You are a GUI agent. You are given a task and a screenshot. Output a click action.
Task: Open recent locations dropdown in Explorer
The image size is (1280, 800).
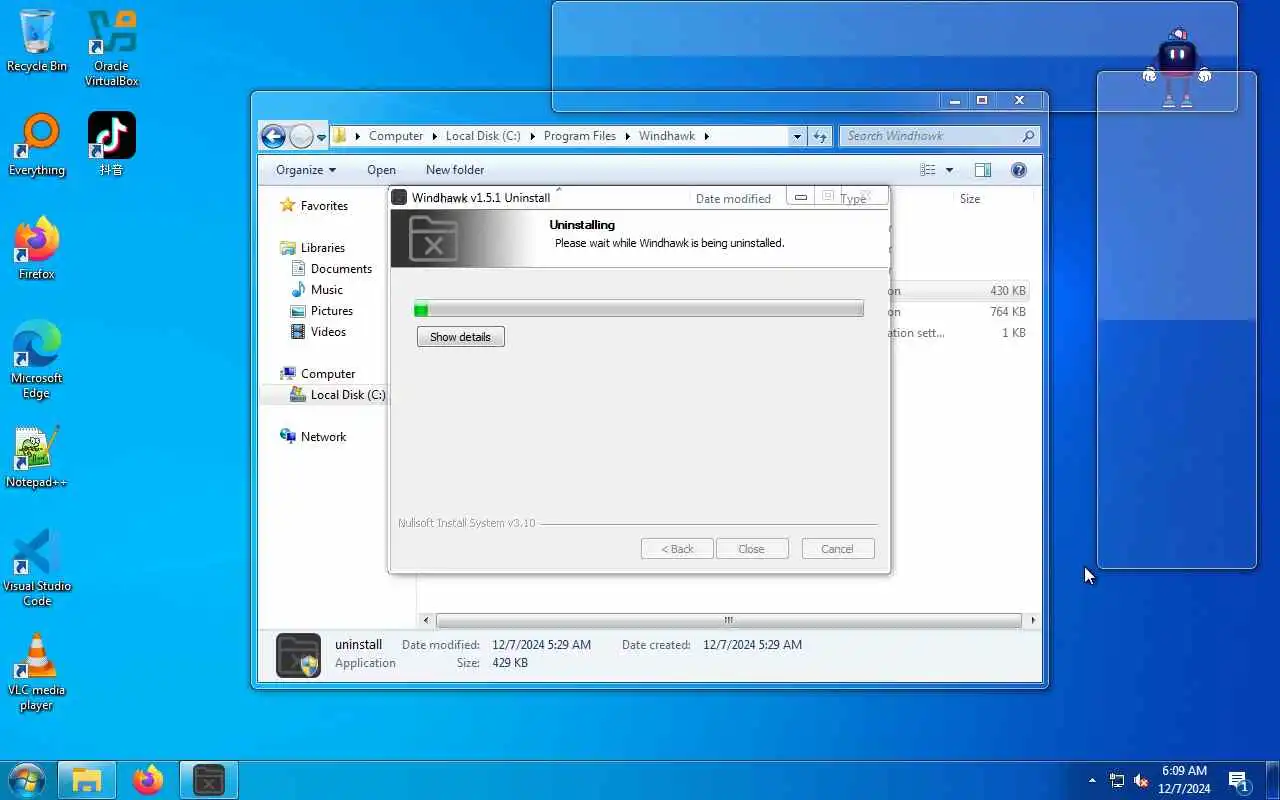pos(321,137)
